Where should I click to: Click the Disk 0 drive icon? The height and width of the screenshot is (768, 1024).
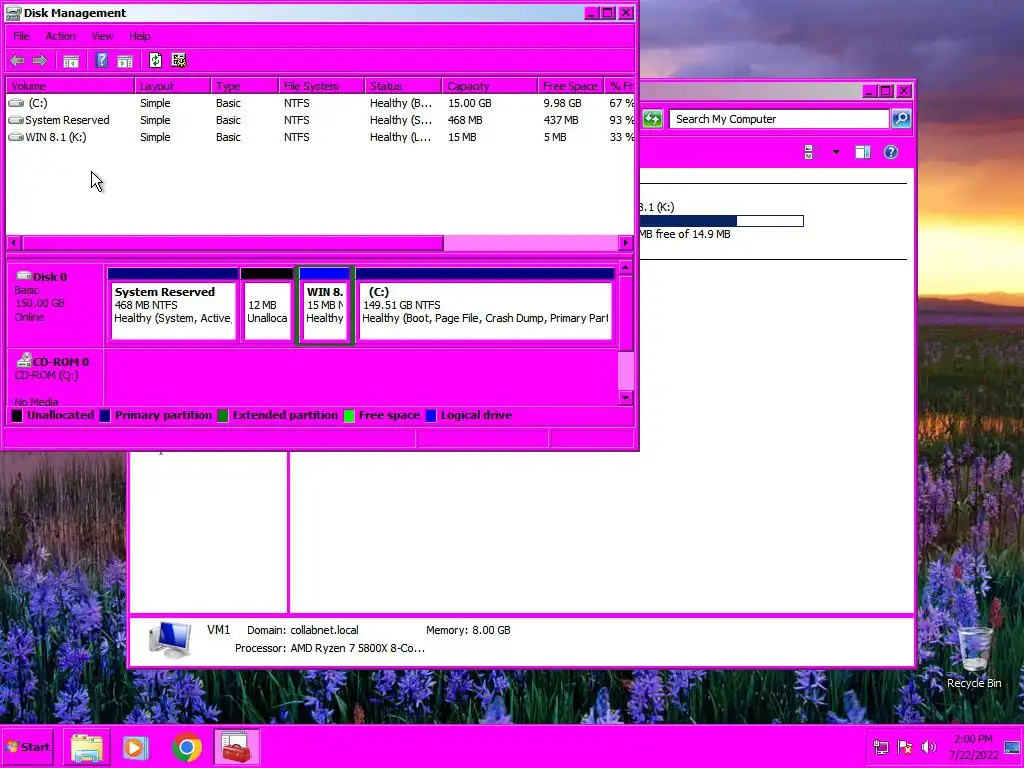point(24,276)
